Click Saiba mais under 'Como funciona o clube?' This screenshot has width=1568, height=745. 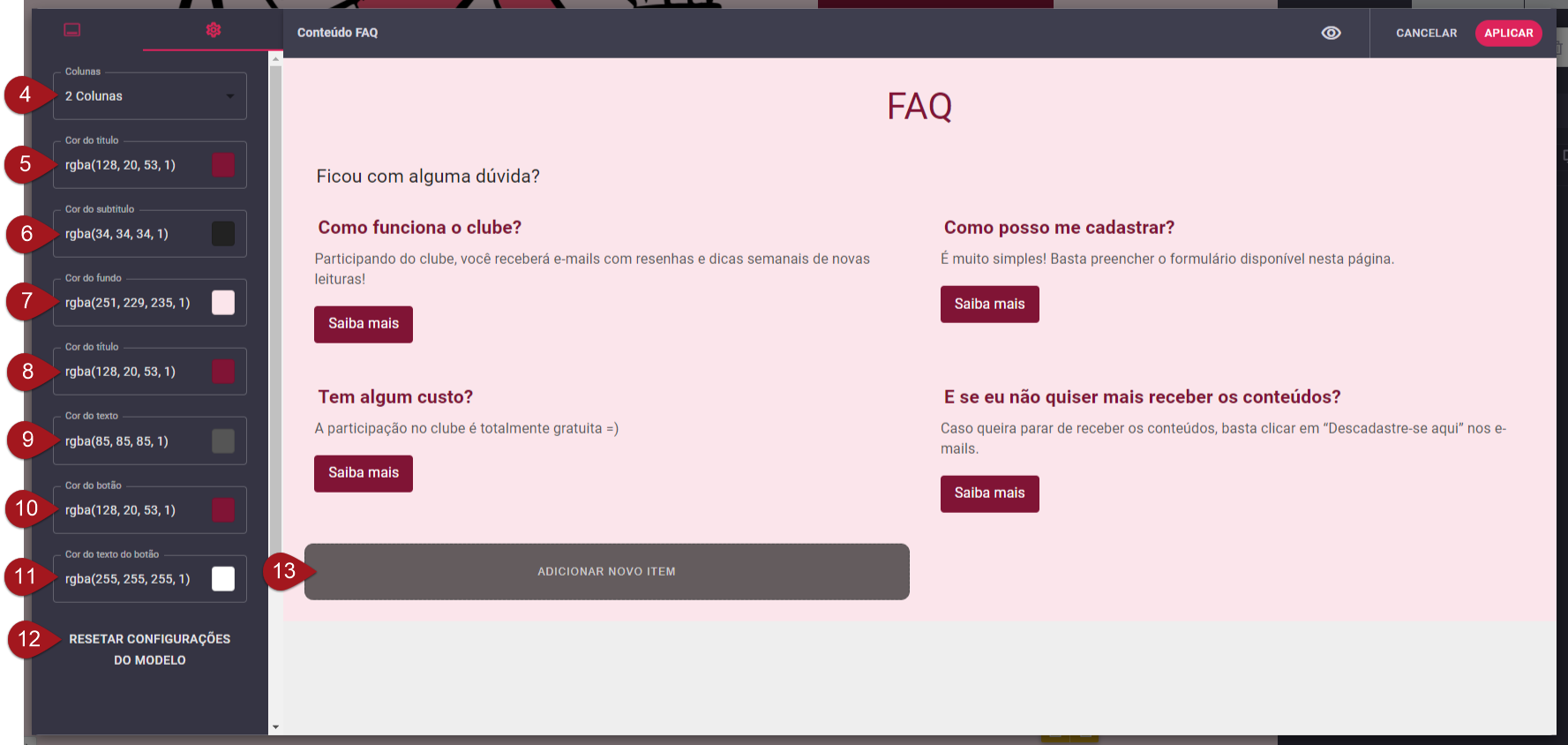point(364,324)
